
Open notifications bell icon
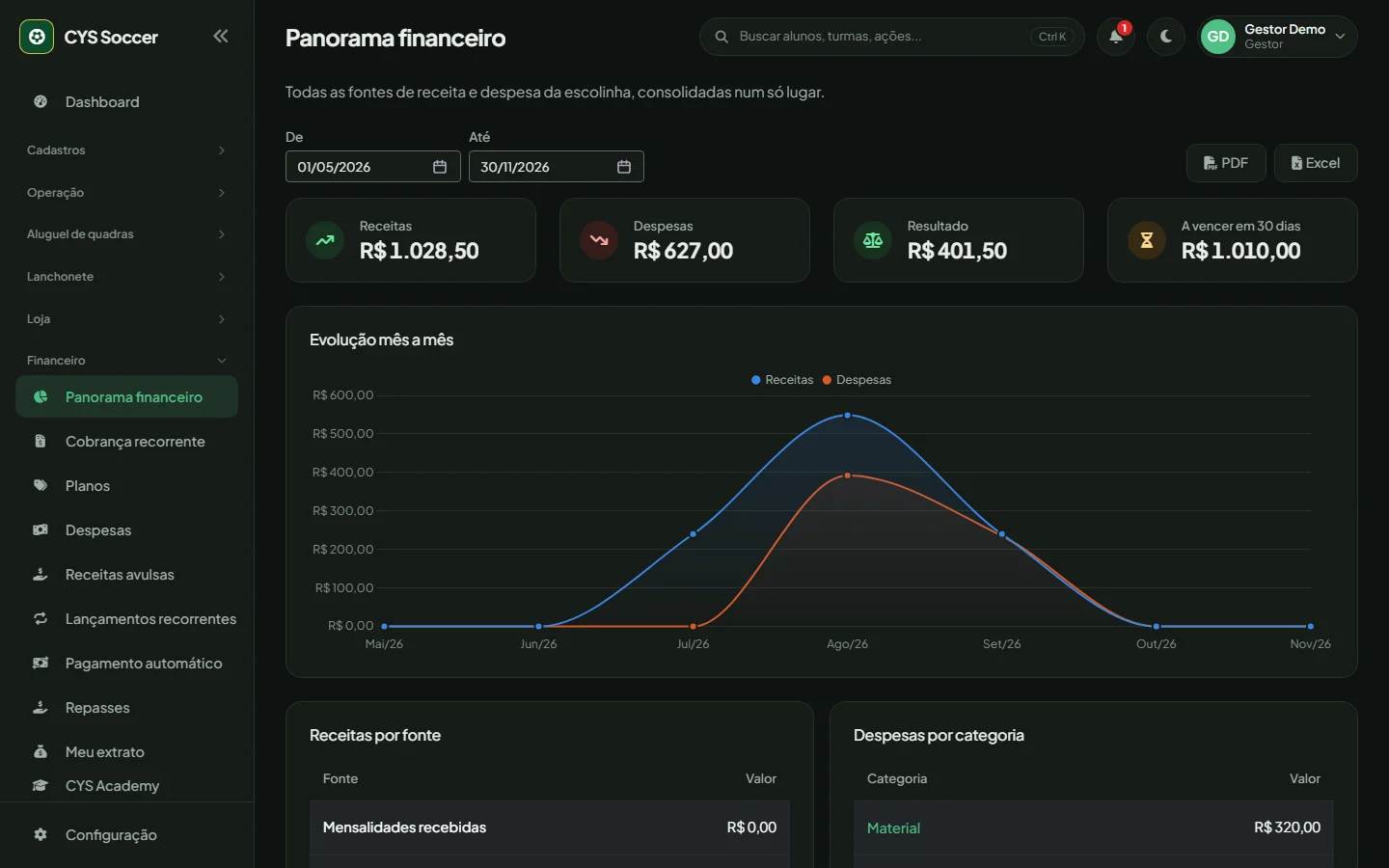[x=1116, y=37]
